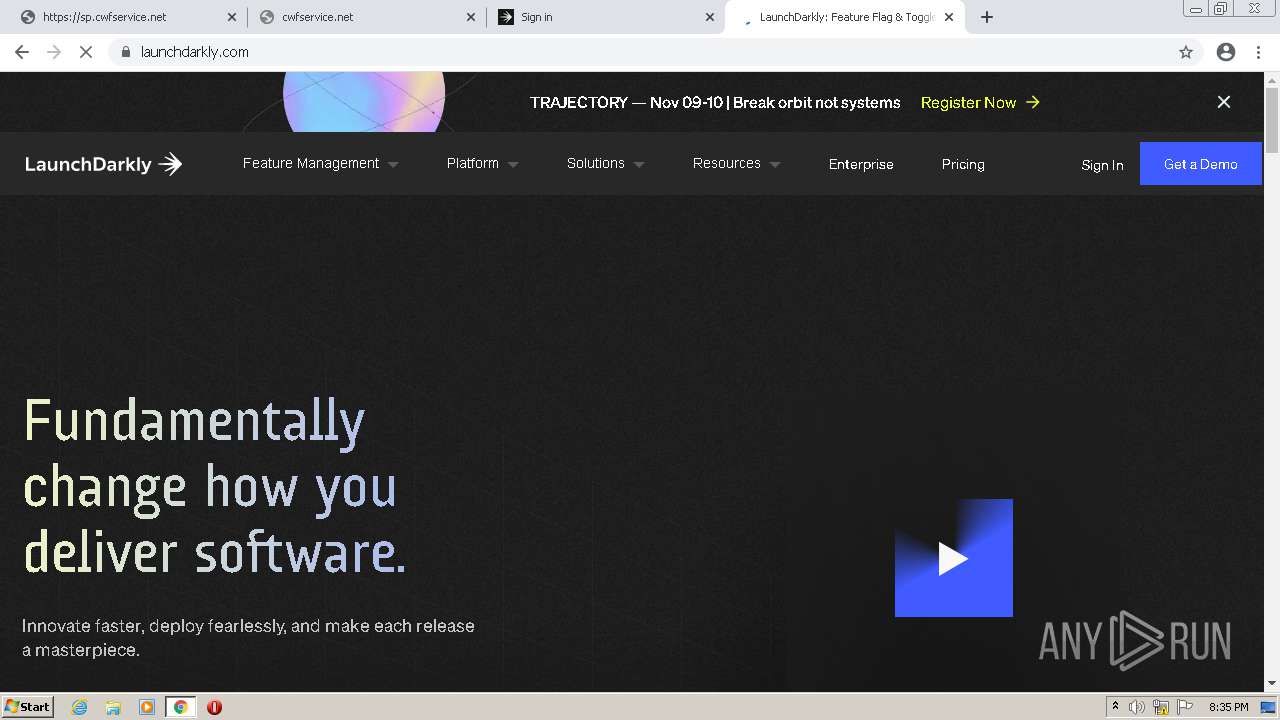Launch Internet Explorer from the taskbar
The image size is (1280, 720).
80,707
